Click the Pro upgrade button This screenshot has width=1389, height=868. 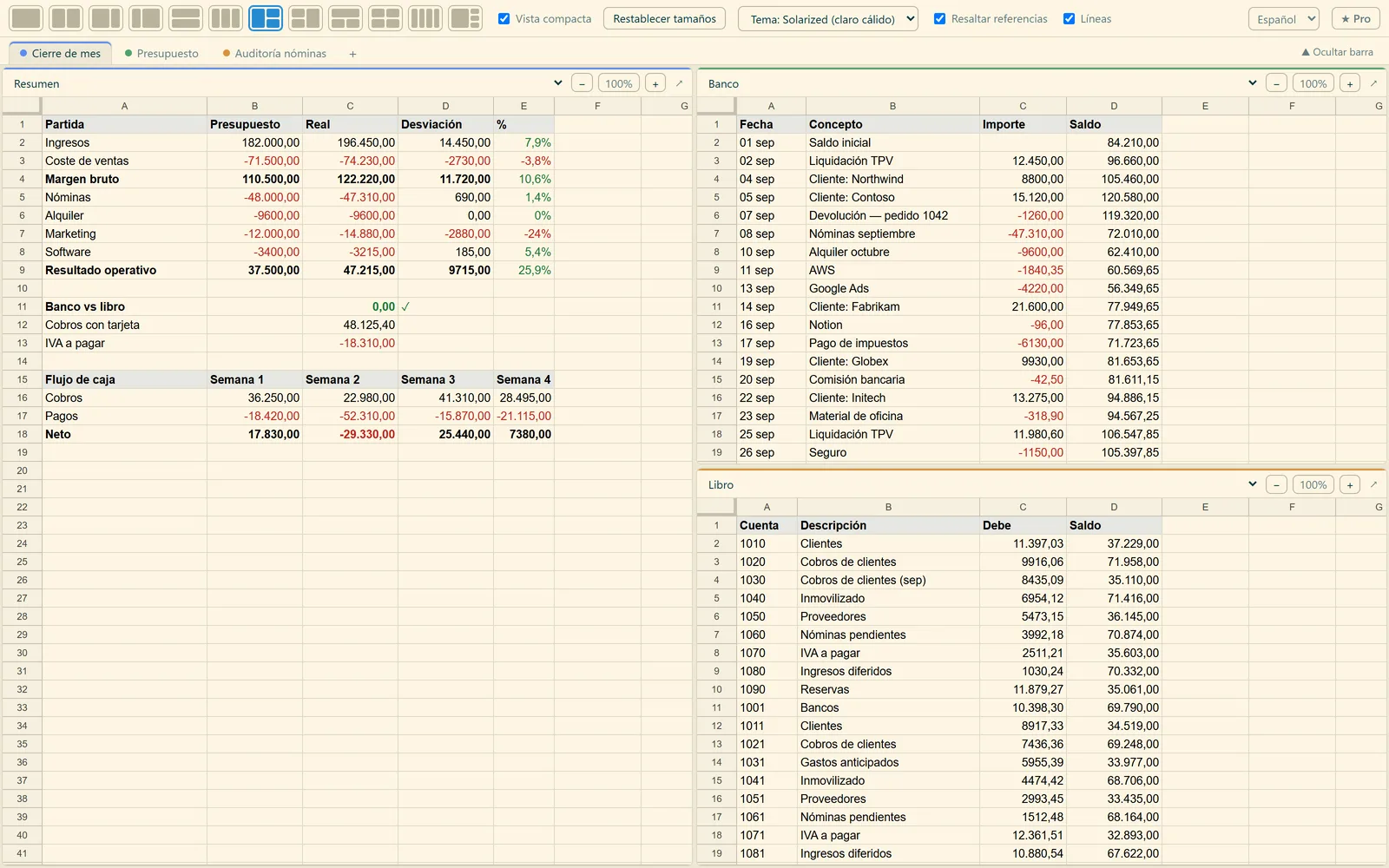click(1356, 18)
